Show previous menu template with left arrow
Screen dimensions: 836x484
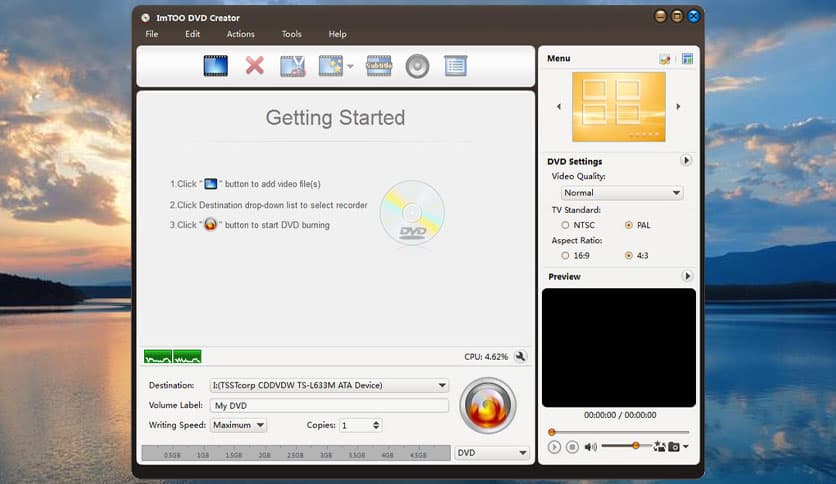point(559,107)
